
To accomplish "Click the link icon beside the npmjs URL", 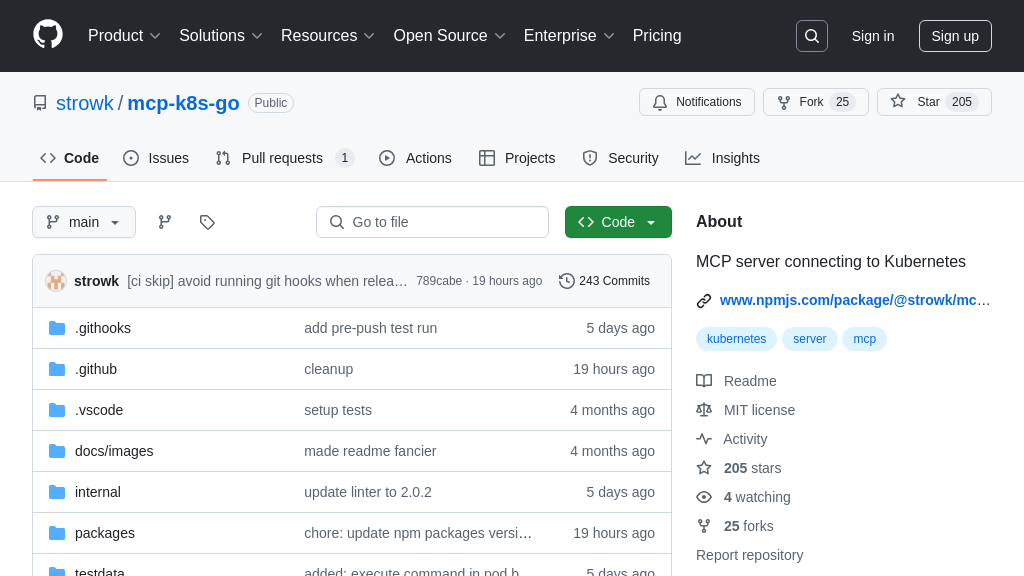I will [704, 300].
